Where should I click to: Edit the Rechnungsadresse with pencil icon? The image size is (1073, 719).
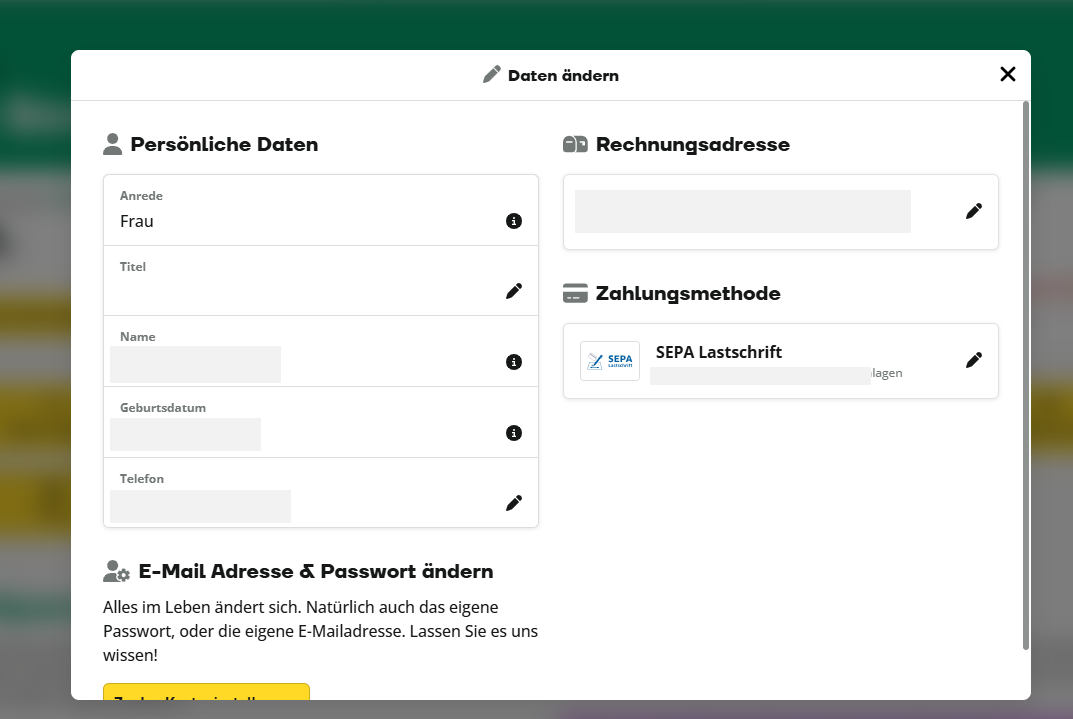coord(974,211)
